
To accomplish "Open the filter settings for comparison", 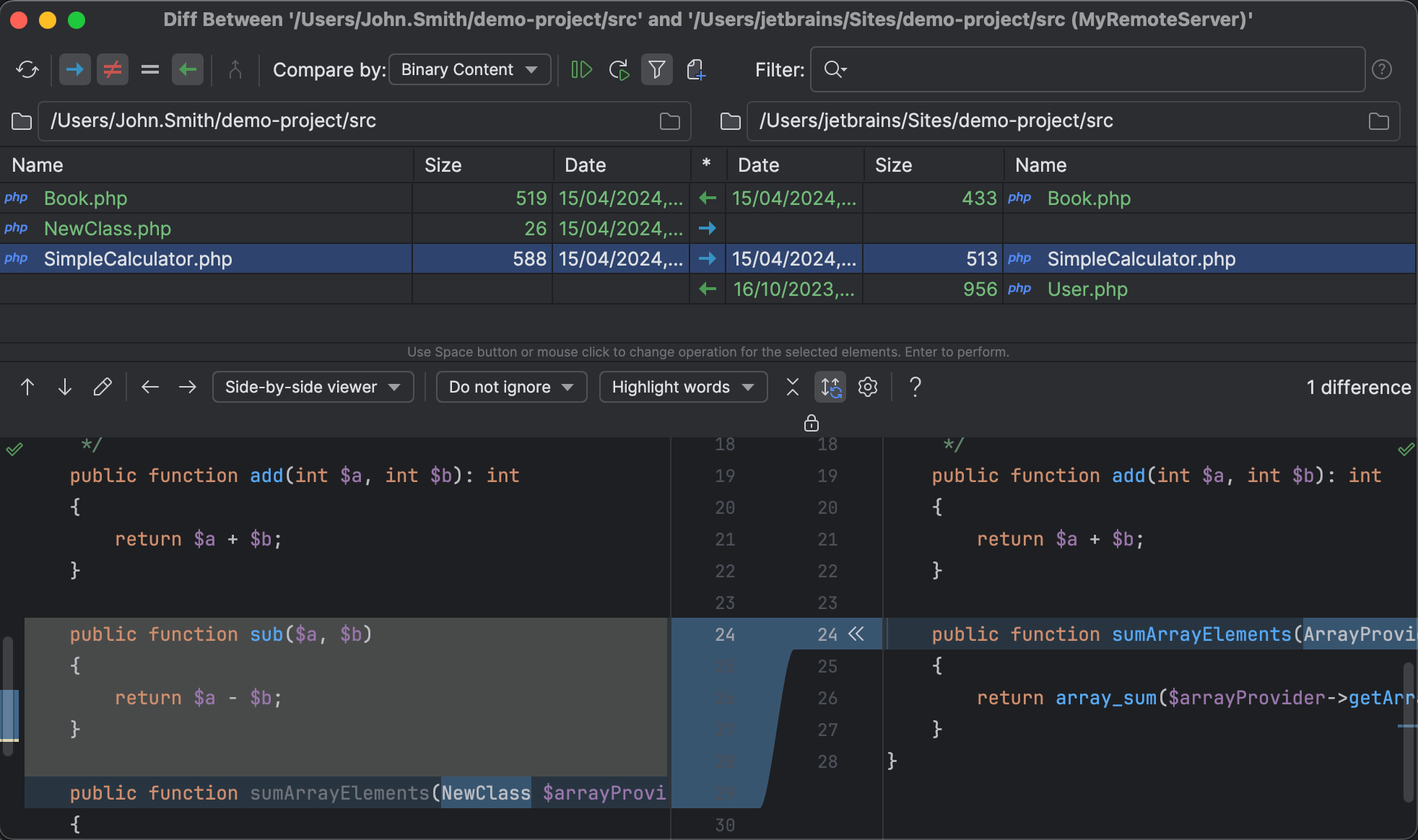I will 657,69.
